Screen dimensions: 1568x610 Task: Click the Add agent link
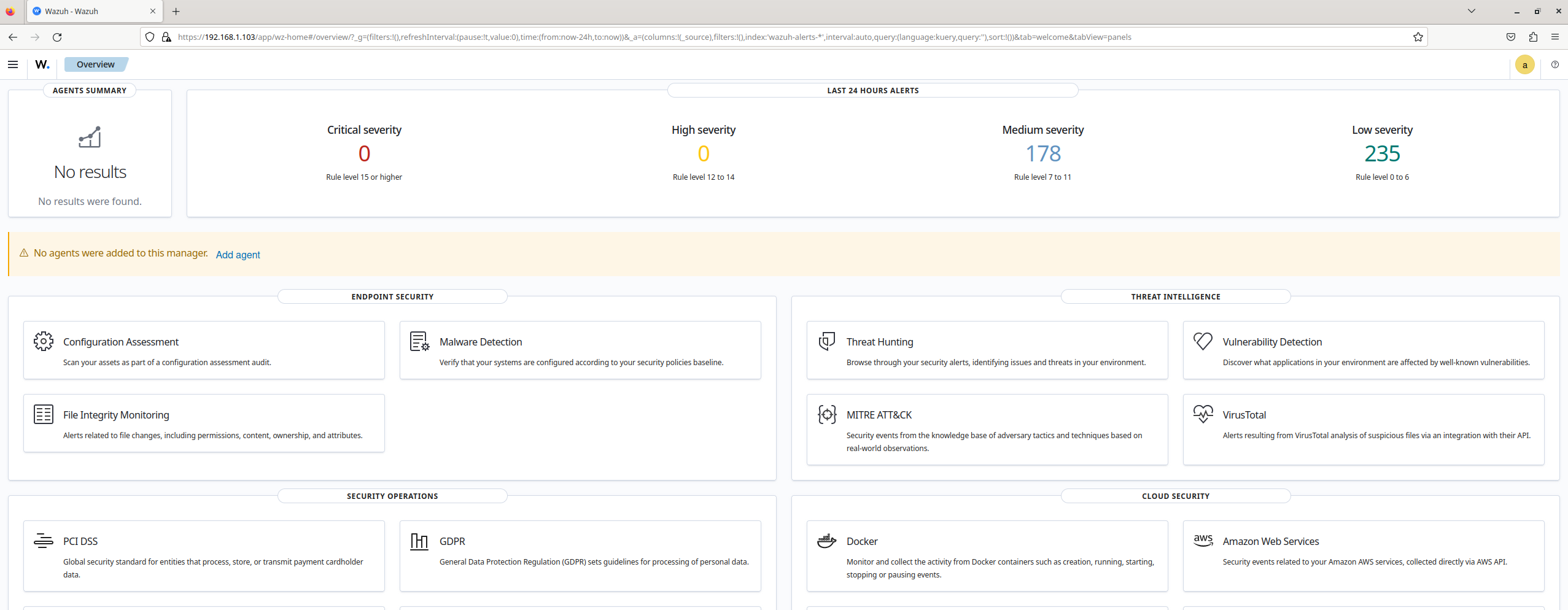[238, 255]
